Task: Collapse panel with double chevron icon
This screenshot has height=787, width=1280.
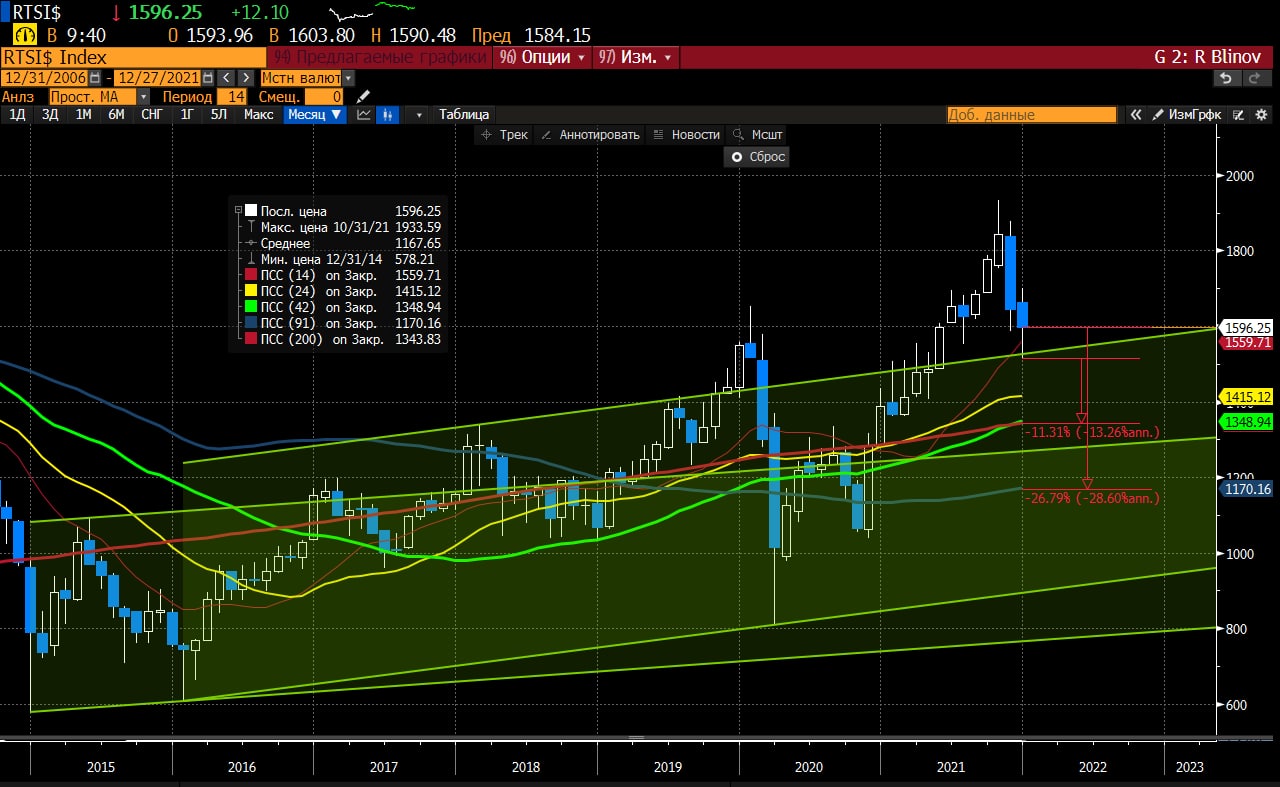Action: point(1136,115)
